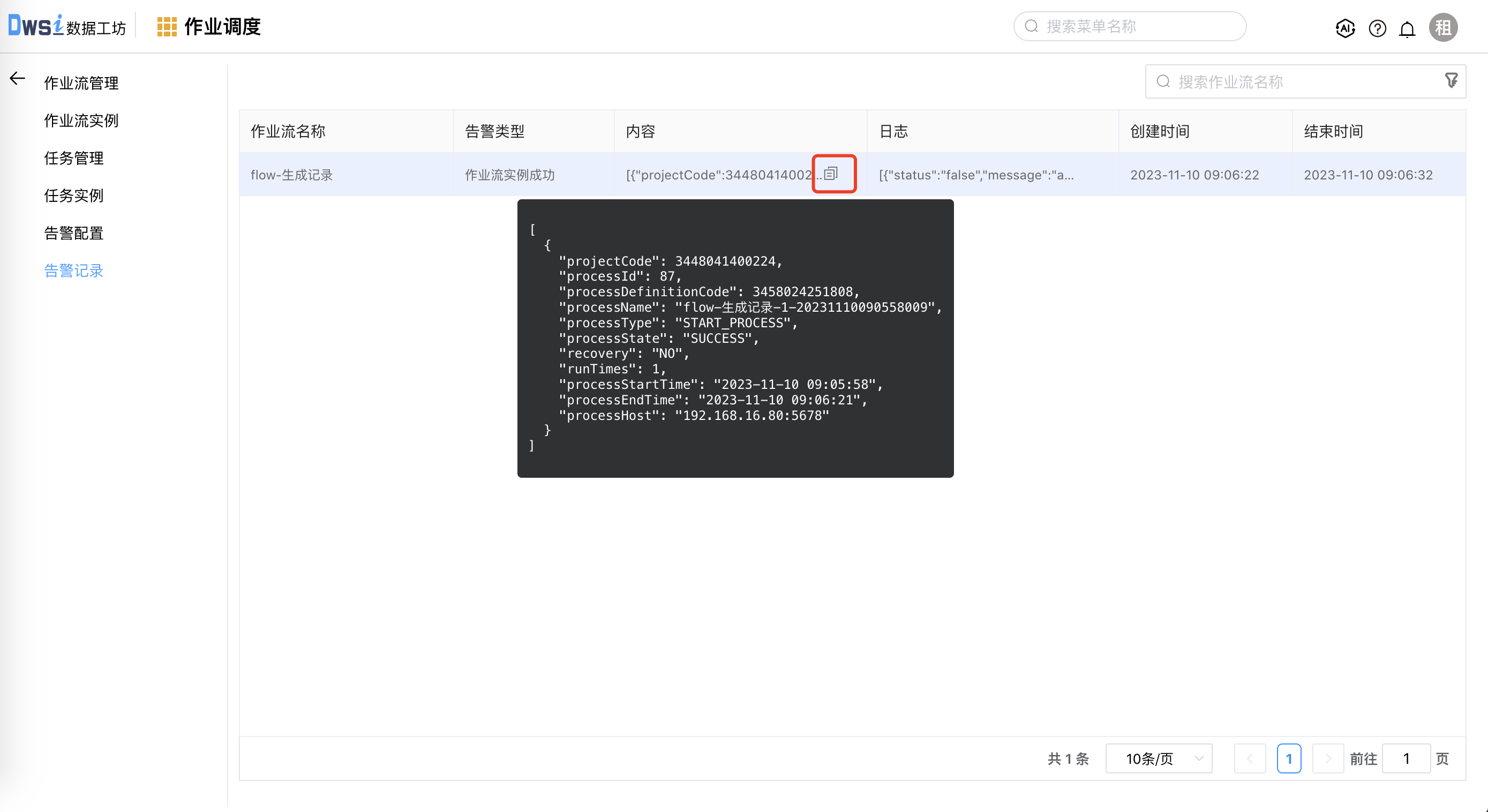Click the DWS 数据工坊 logo
This screenshot has height=812, width=1488.
click(66, 25)
